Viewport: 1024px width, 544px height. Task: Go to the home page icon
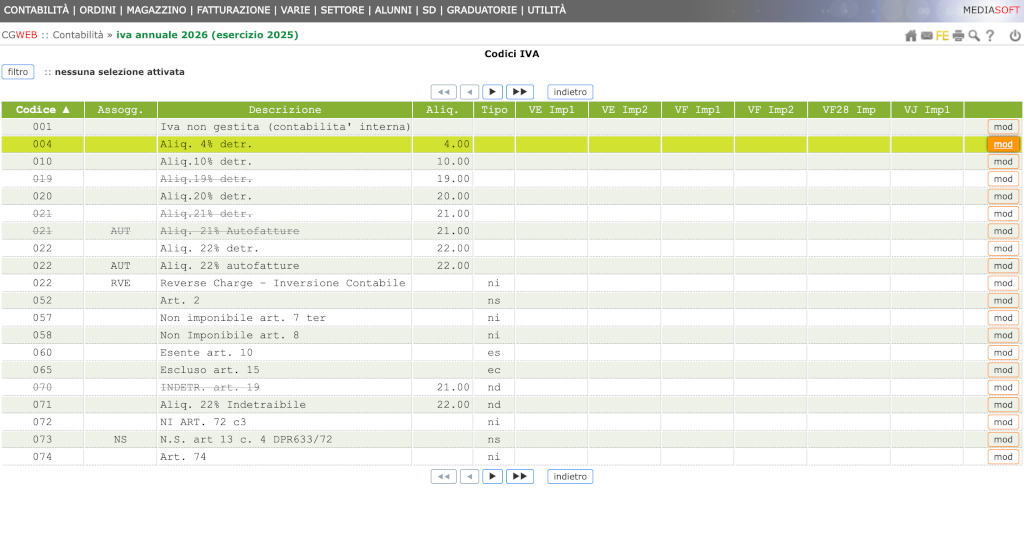tap(910, 36)
